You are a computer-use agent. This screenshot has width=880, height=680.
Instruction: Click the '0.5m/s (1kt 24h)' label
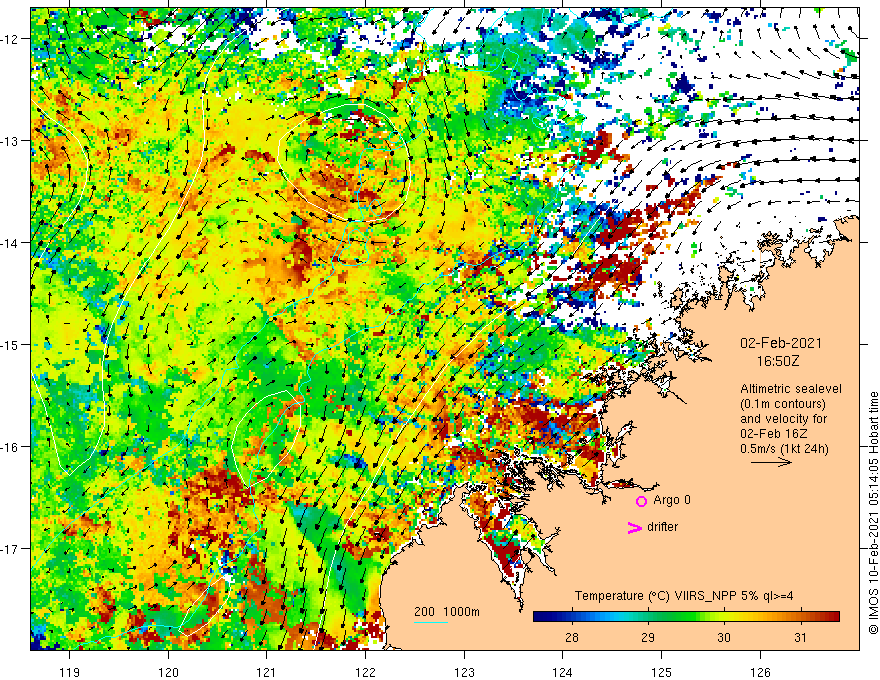[x=784, y=449]
